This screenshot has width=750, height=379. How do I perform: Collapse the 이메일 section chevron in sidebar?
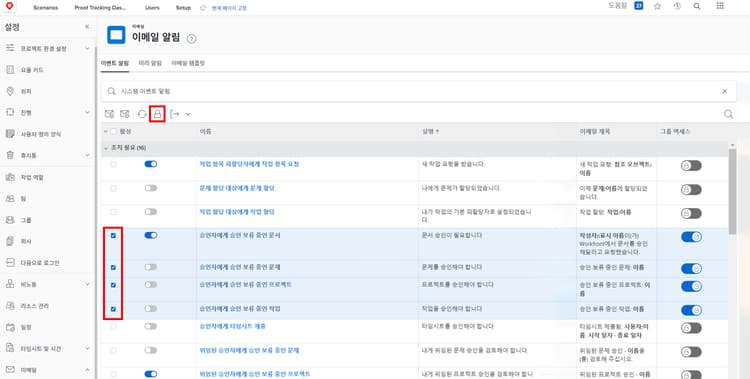tap(87, 370)
